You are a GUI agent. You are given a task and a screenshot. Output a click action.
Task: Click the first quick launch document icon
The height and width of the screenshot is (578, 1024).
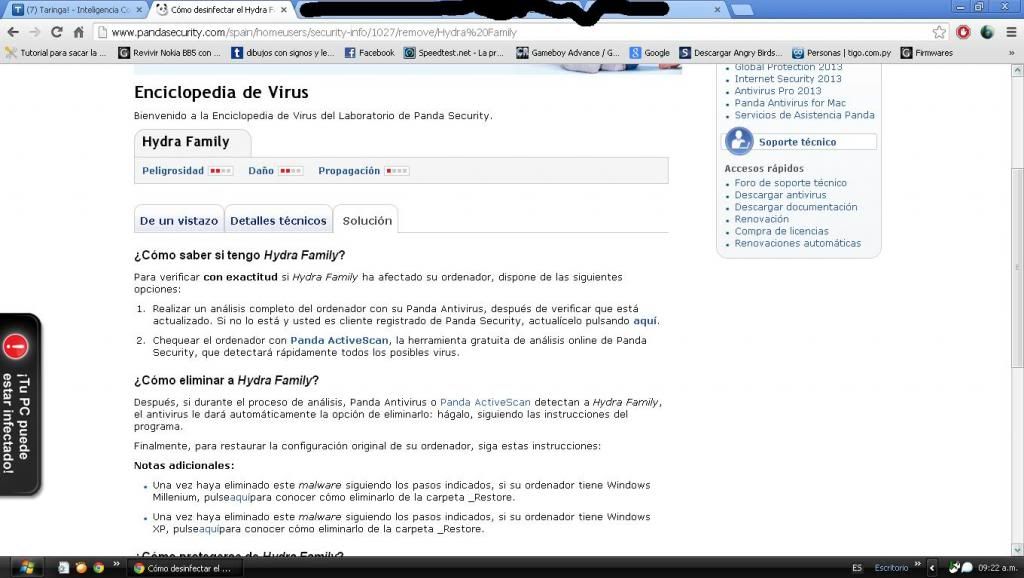coord(63,568)
